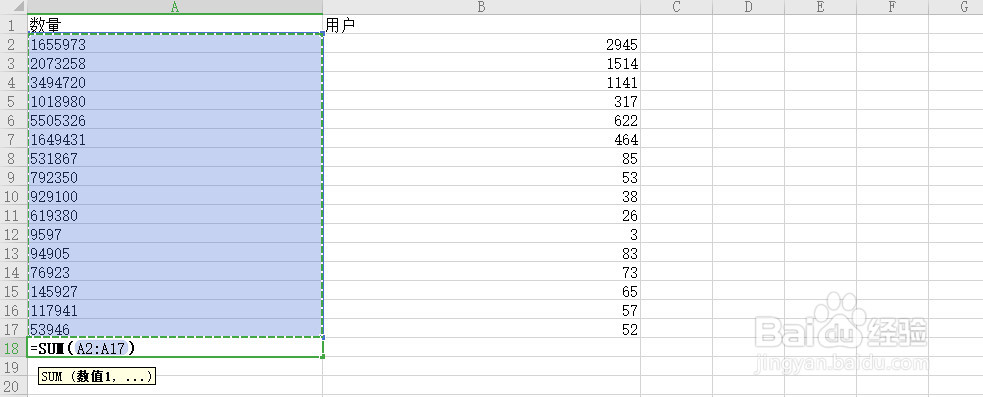983x397 pixels.
Task: Click cell with value 929100
Action: pos(175,196)
